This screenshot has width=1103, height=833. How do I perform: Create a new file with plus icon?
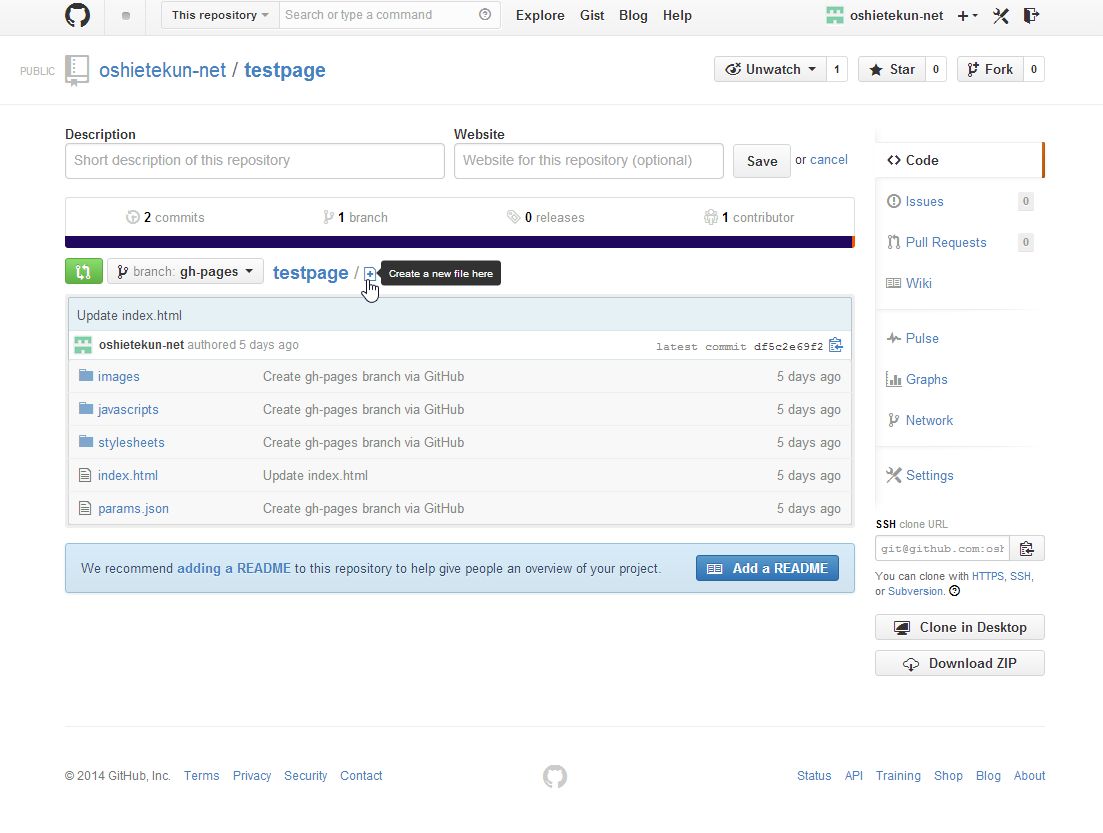pyautogui.click(x=370, y=274)
